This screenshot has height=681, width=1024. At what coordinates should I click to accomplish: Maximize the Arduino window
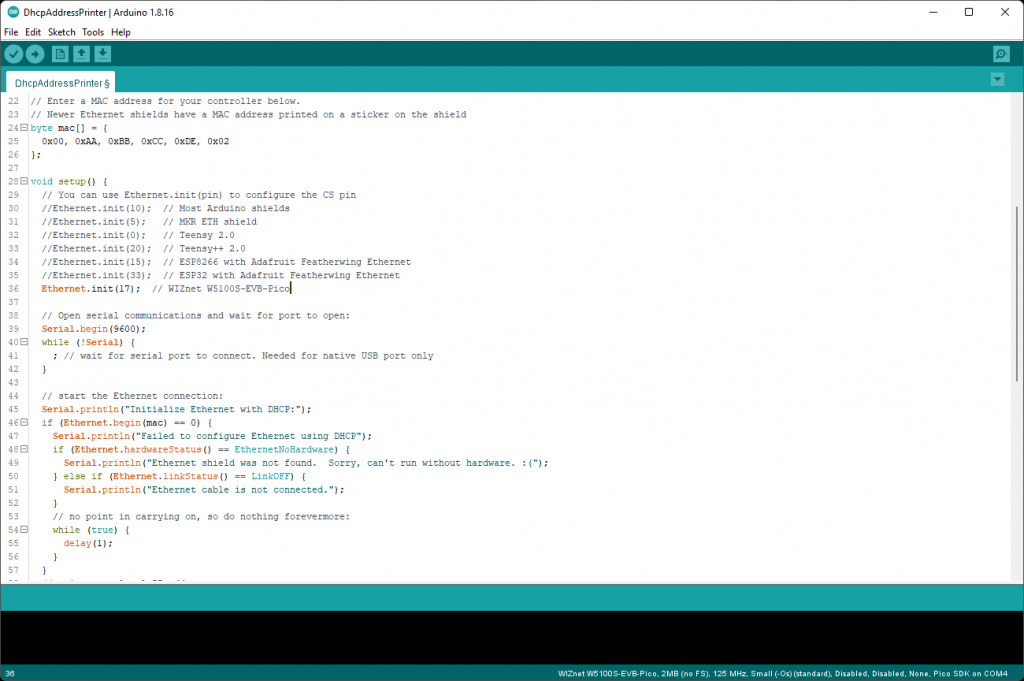coord(969,12)
